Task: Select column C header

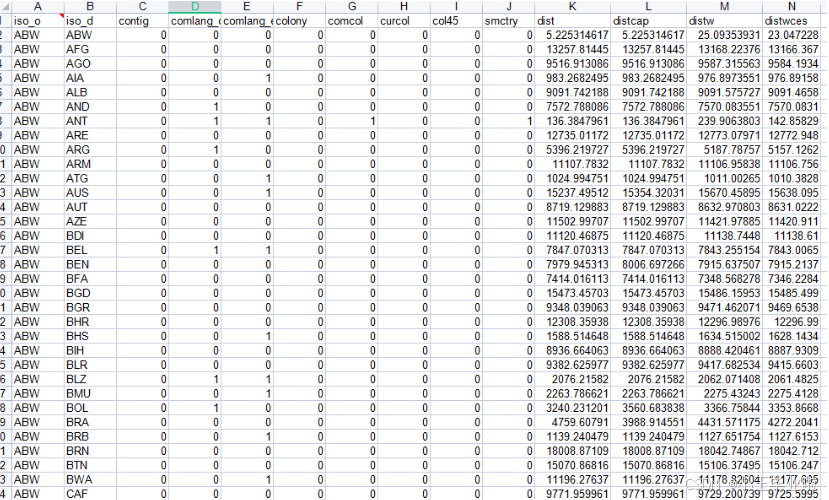Action: 142,6
